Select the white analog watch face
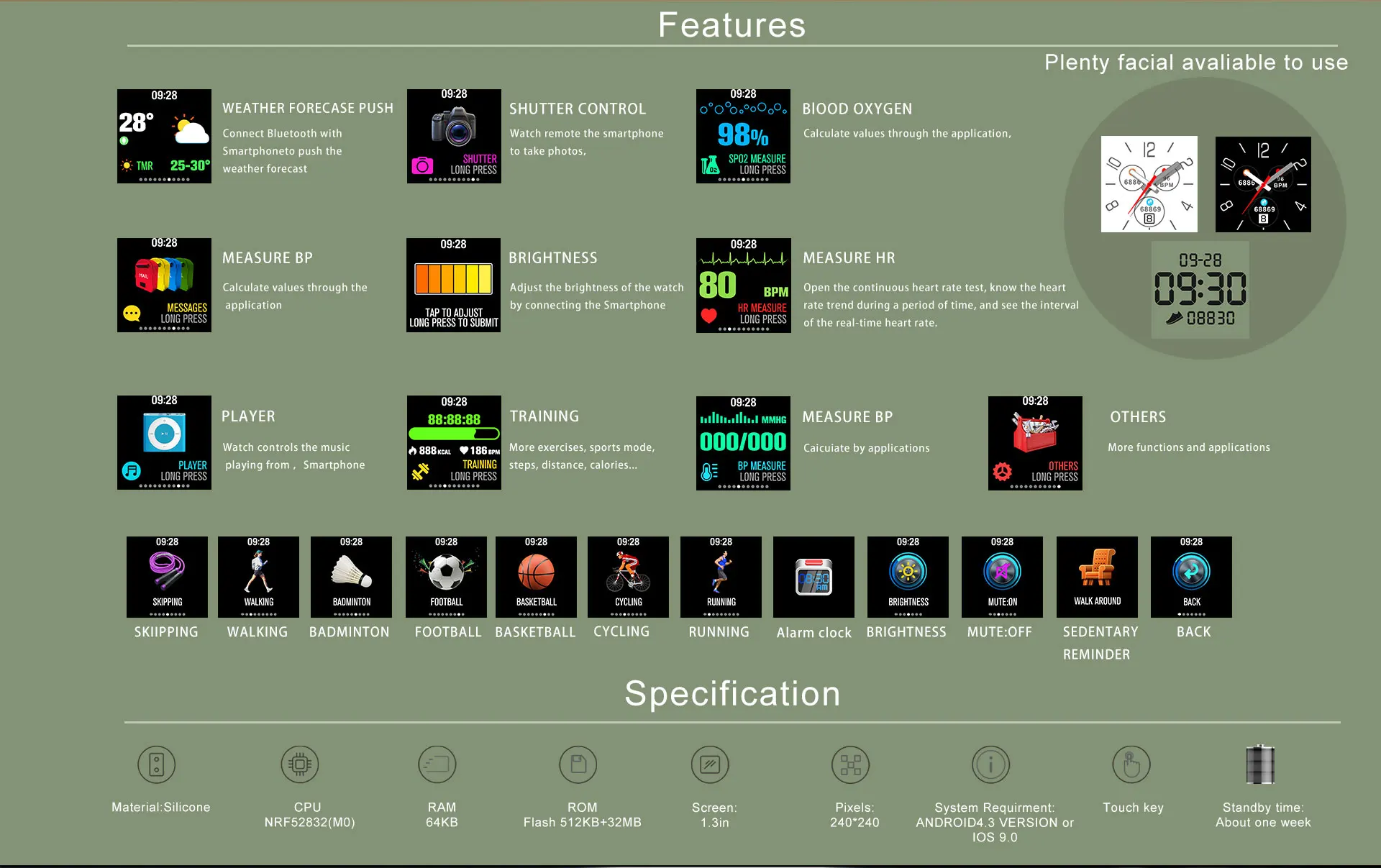 point(1149,184)
